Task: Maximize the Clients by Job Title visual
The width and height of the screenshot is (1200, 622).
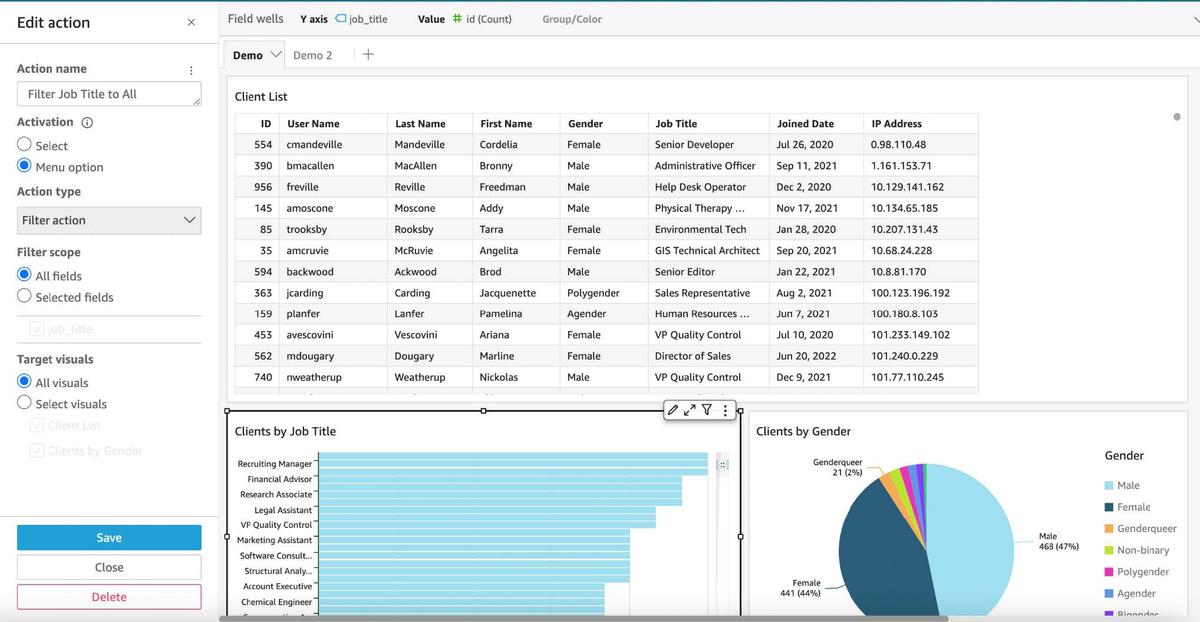Action: point(690,410)
